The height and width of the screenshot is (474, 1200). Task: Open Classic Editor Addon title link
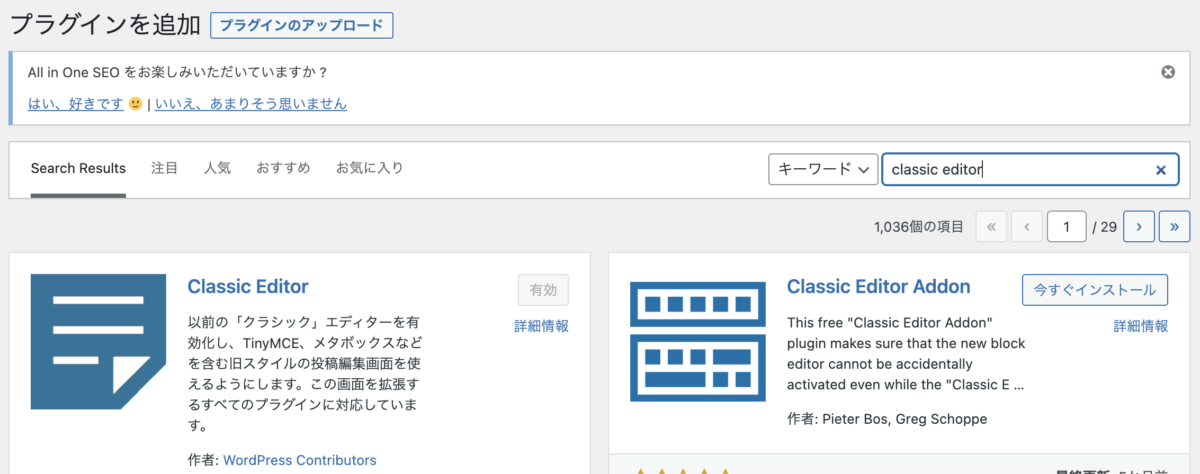879,287
